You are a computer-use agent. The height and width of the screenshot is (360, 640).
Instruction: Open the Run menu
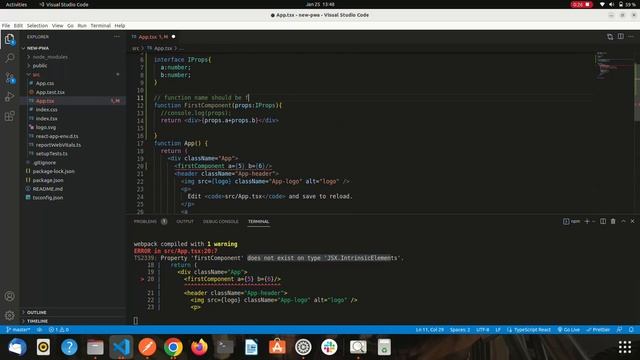point(82,25)
